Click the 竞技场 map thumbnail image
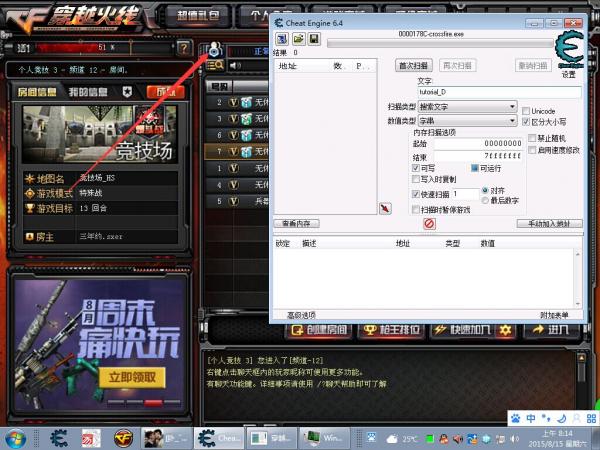The width and height of the screenshot is (600, 450). [x=99, y=134]
